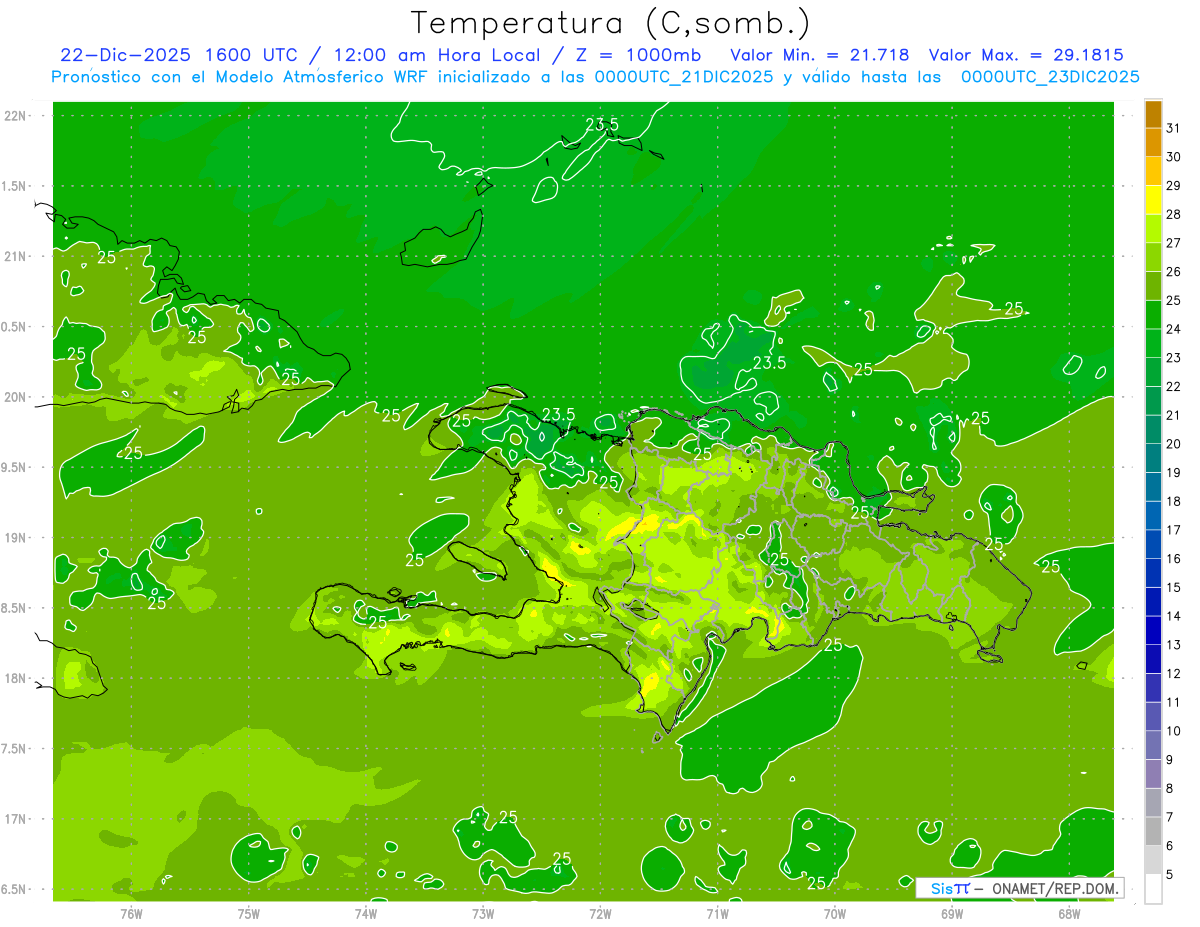Click the legend value '5'

pyautogui.click(x=1170, y=875)
